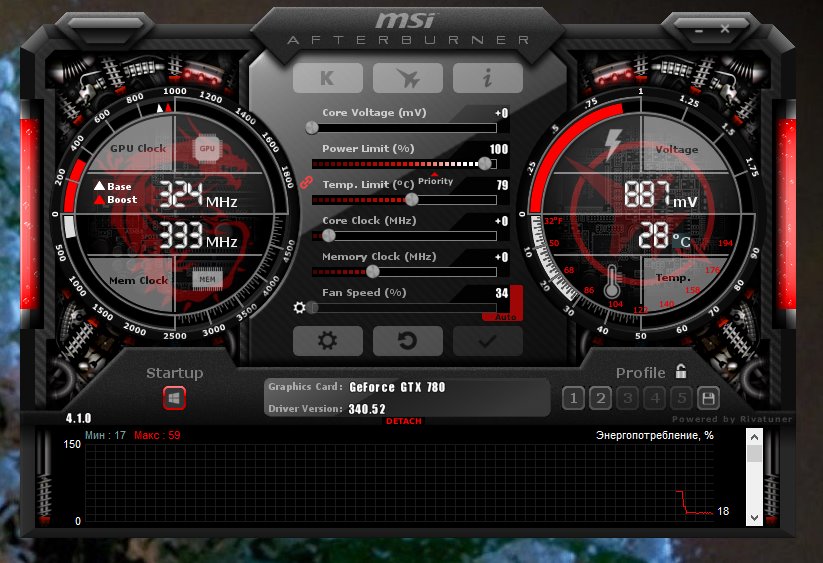Image resolution: width=823 pixels, height=563 pixels.
Task: Select profile slot 2
Action: tap(600, 398)
